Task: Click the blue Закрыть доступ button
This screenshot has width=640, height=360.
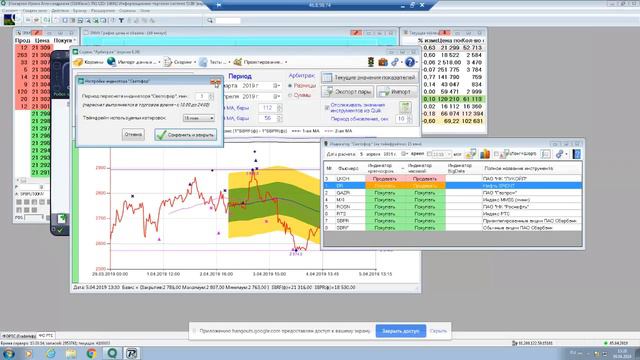Action: click(x=400, y=331)
